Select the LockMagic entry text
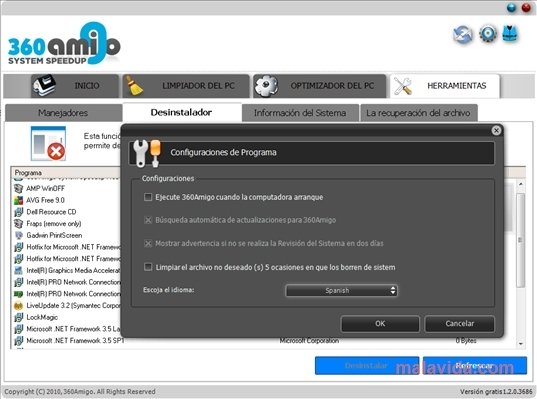Image resolution: width=537 pixels, height=399 pixels. click(42, 317)
